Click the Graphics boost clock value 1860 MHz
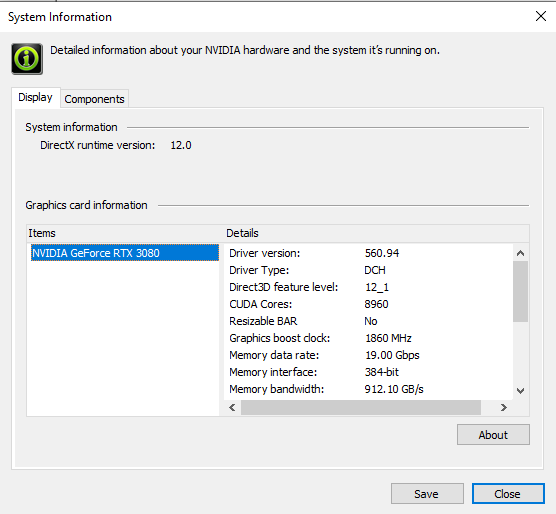The width and height of the screenshot is (556, 514). tap(388, 338)
